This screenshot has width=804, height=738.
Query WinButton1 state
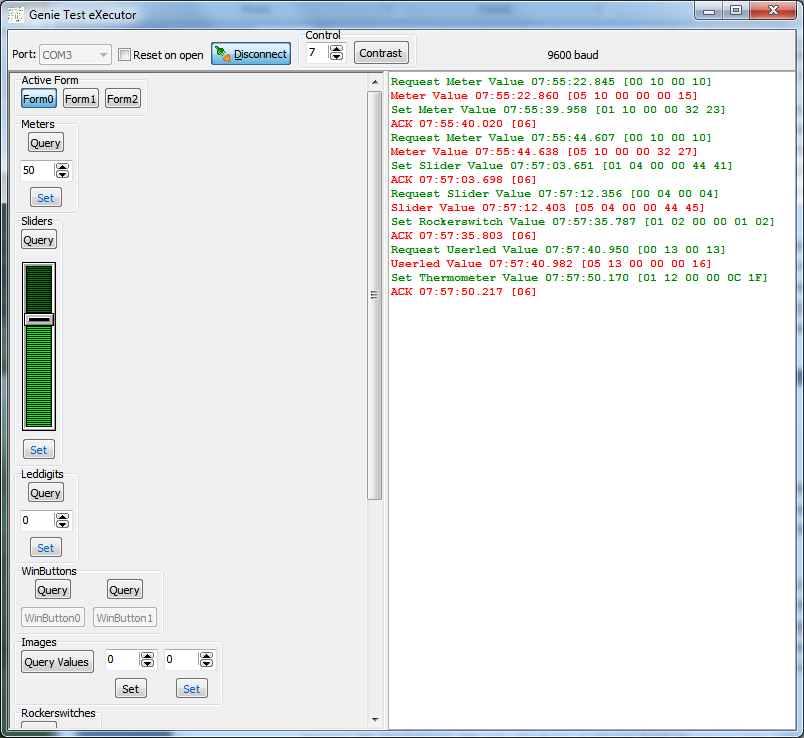(125, 590)
